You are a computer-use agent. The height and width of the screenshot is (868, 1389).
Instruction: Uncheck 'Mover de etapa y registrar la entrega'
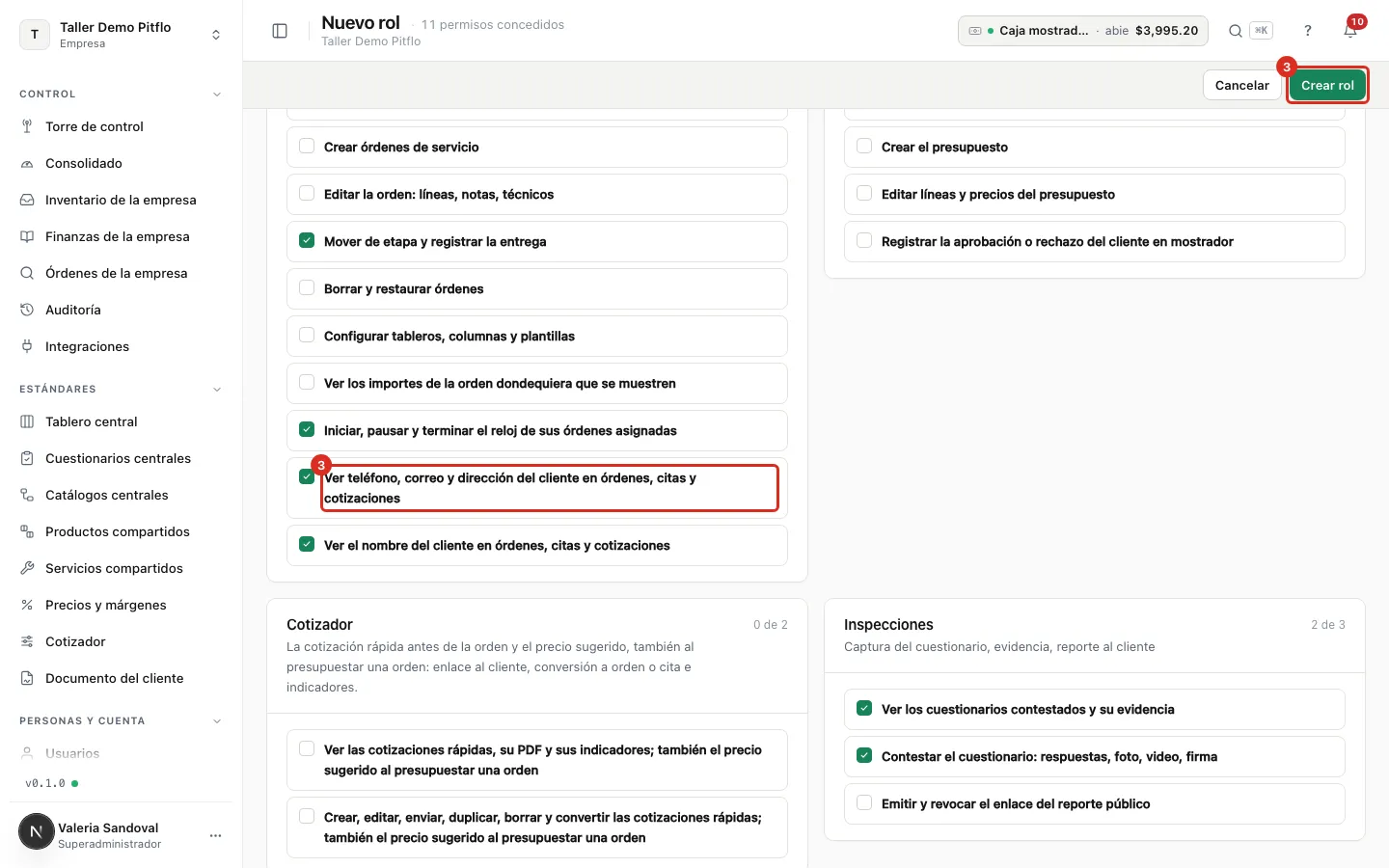point(307,241)
